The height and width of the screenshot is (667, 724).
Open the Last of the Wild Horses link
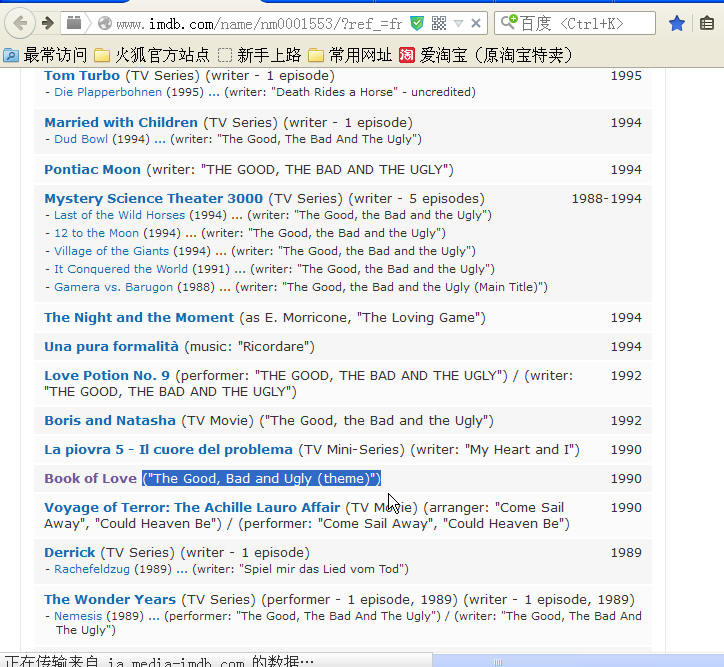pos(119,215)
